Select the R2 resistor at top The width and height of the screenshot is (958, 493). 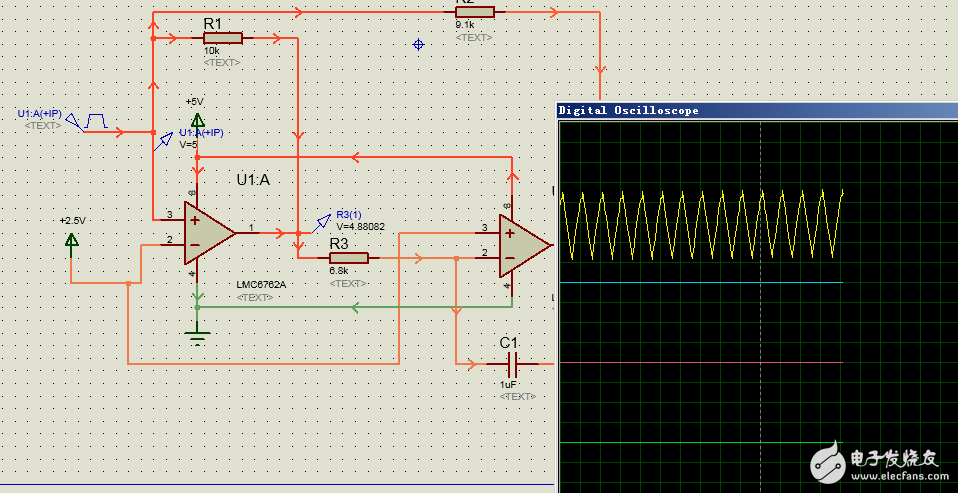tap(474, 12)
